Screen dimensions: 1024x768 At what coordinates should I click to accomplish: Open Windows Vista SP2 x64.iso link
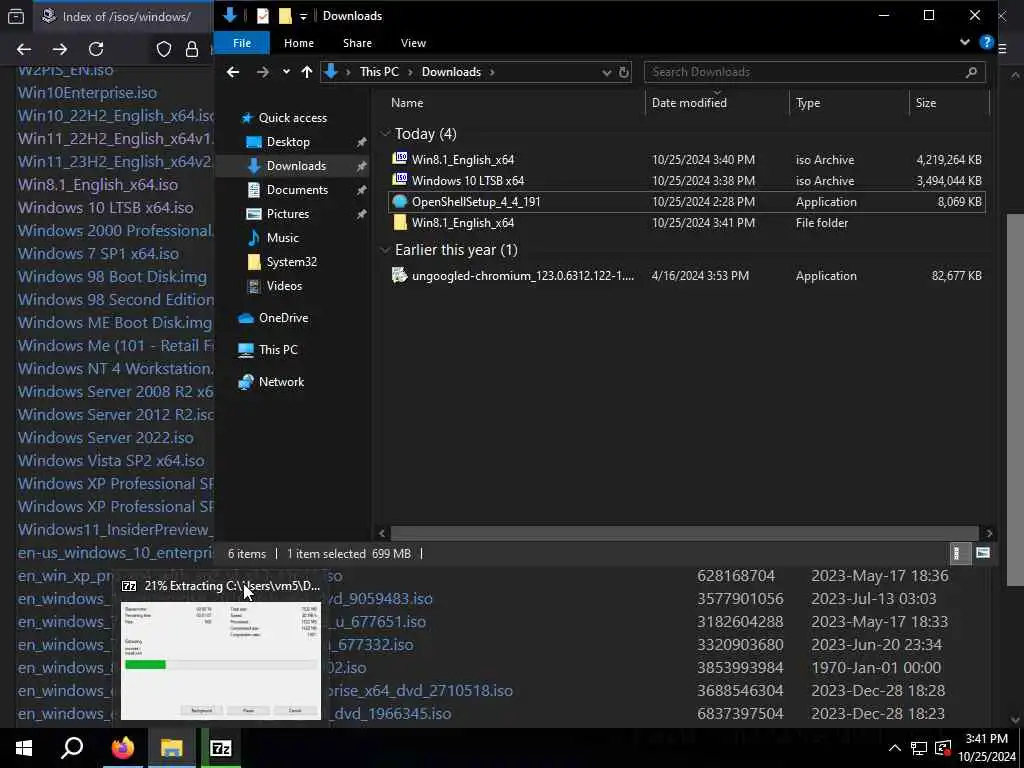click(111, 460)
